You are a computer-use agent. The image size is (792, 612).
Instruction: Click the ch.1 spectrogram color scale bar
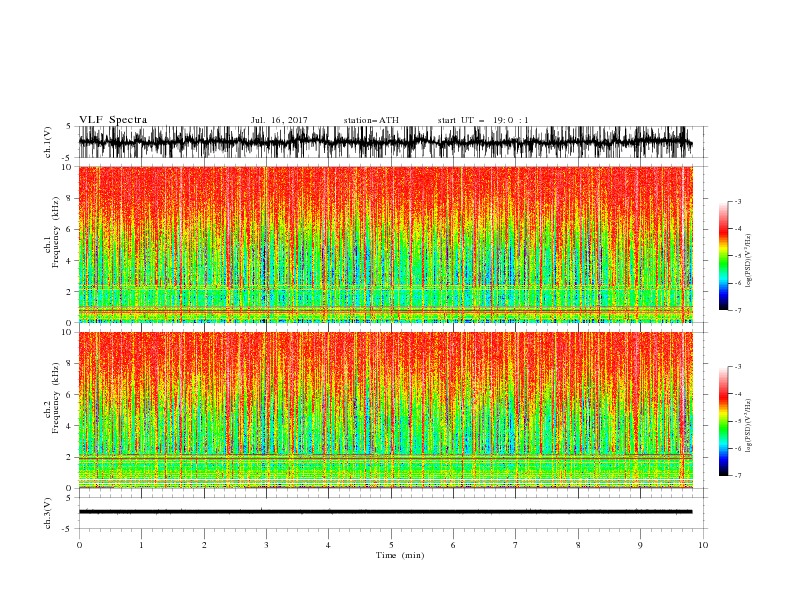point(723,256)
